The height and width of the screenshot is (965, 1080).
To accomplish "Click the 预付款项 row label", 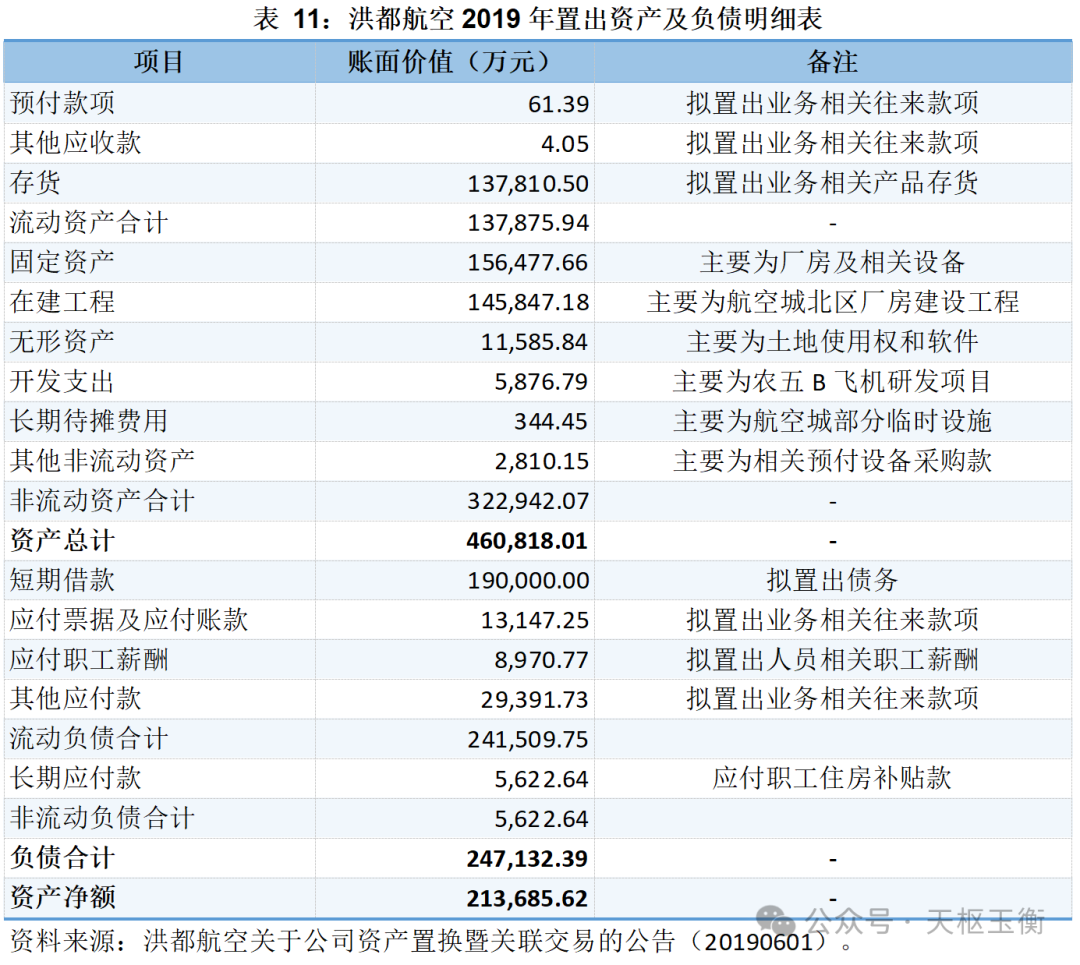I will coord(62,103).
